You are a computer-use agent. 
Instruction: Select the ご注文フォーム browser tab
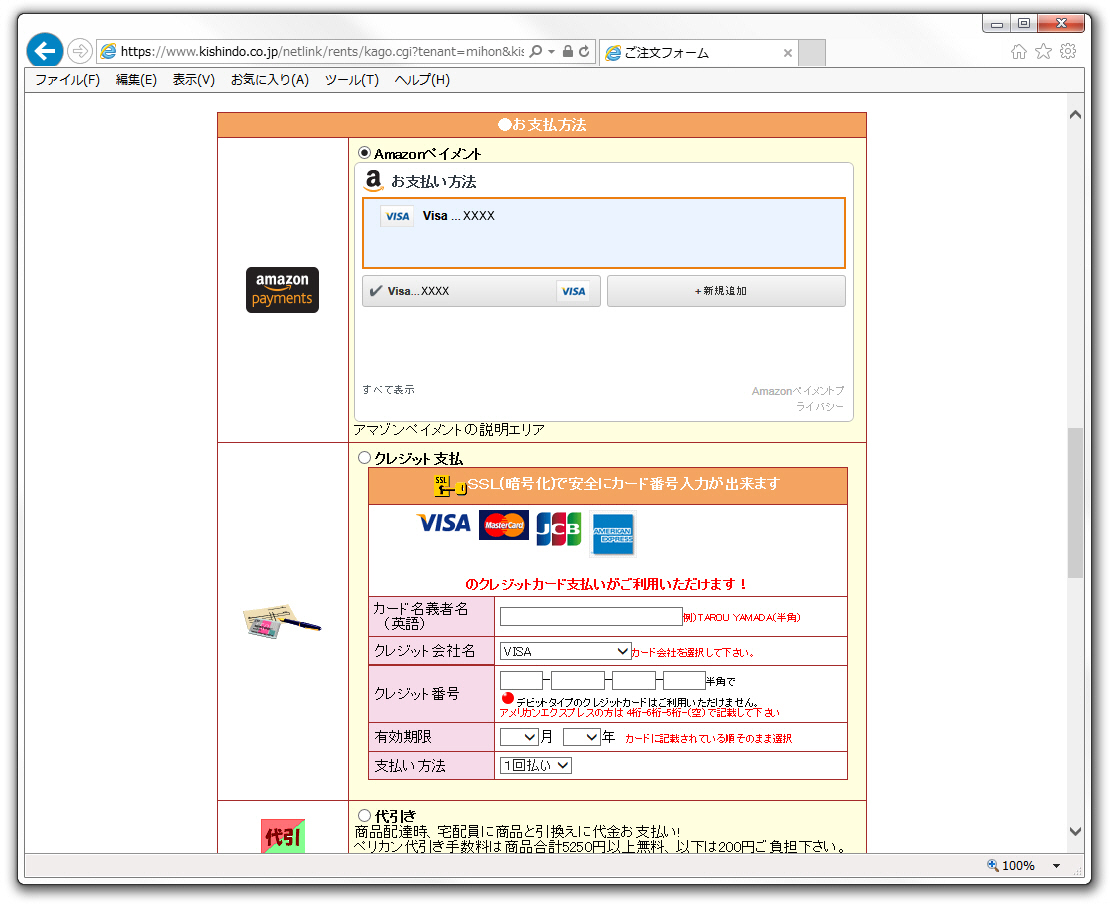click(x=699, y=52)
